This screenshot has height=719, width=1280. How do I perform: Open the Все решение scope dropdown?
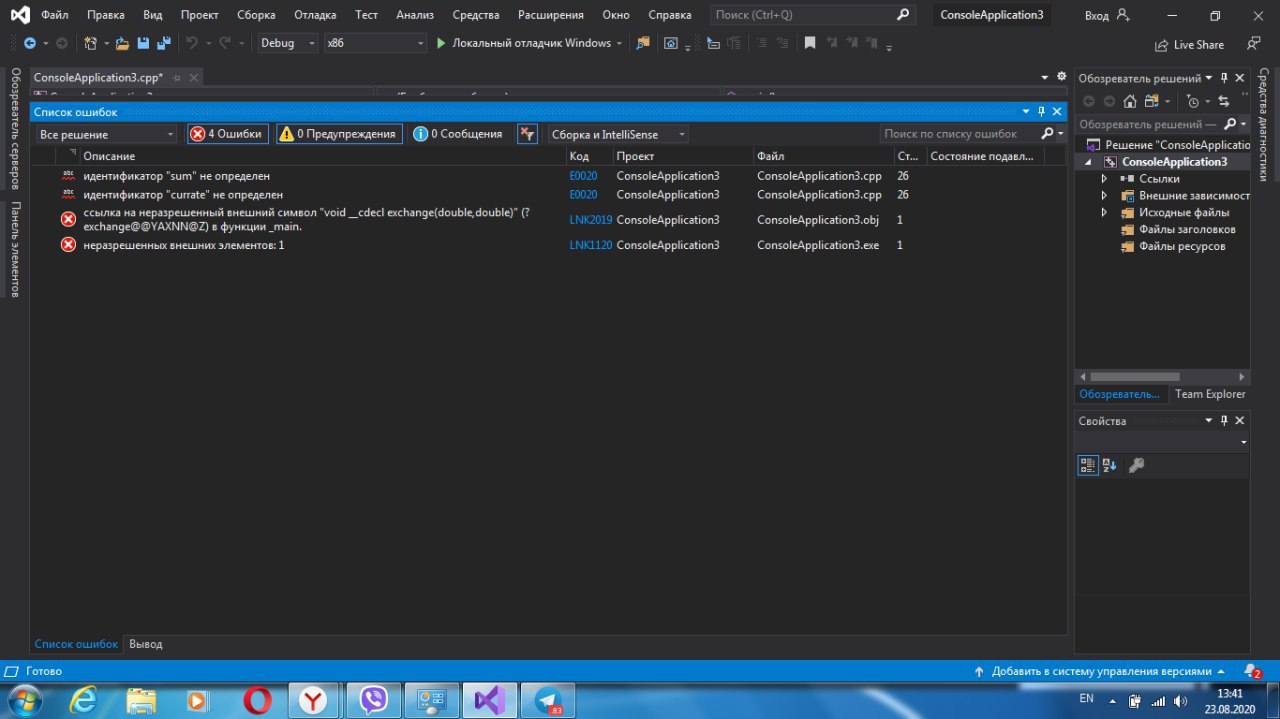[x=107, y=134]
